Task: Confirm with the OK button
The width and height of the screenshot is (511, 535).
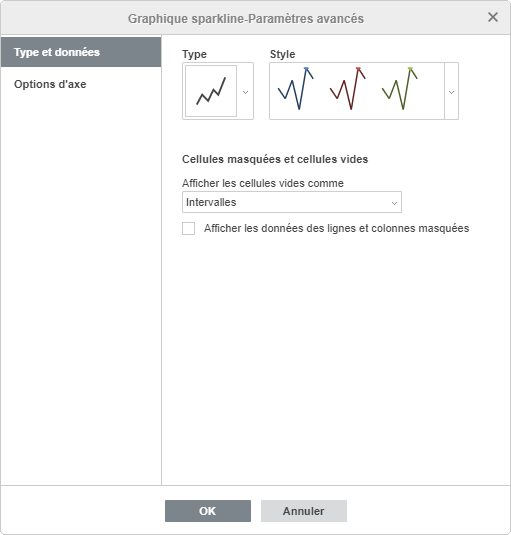Action: coord(208,511)
